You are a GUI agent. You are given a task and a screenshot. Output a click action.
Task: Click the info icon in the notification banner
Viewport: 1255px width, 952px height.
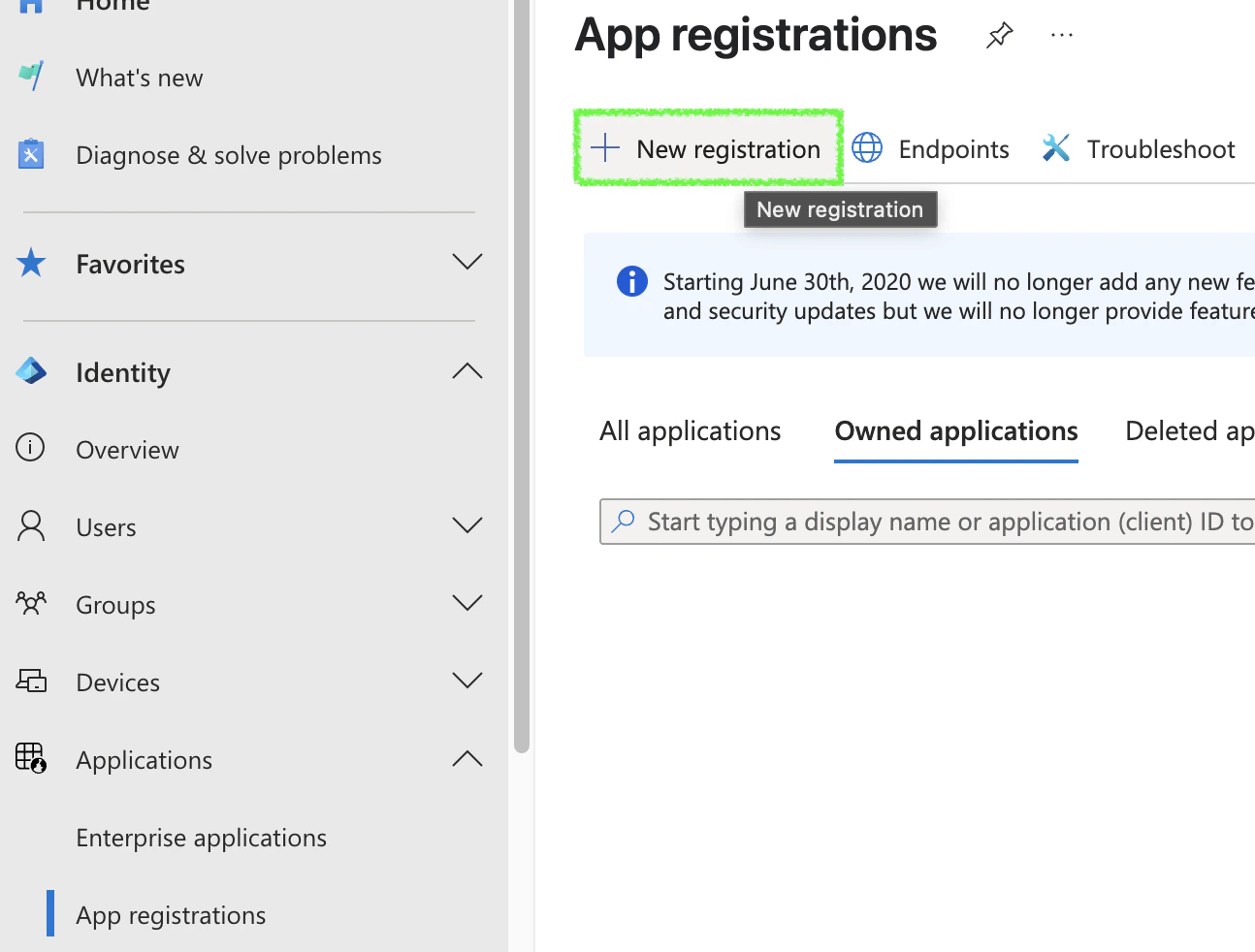(x=631, y=281)
